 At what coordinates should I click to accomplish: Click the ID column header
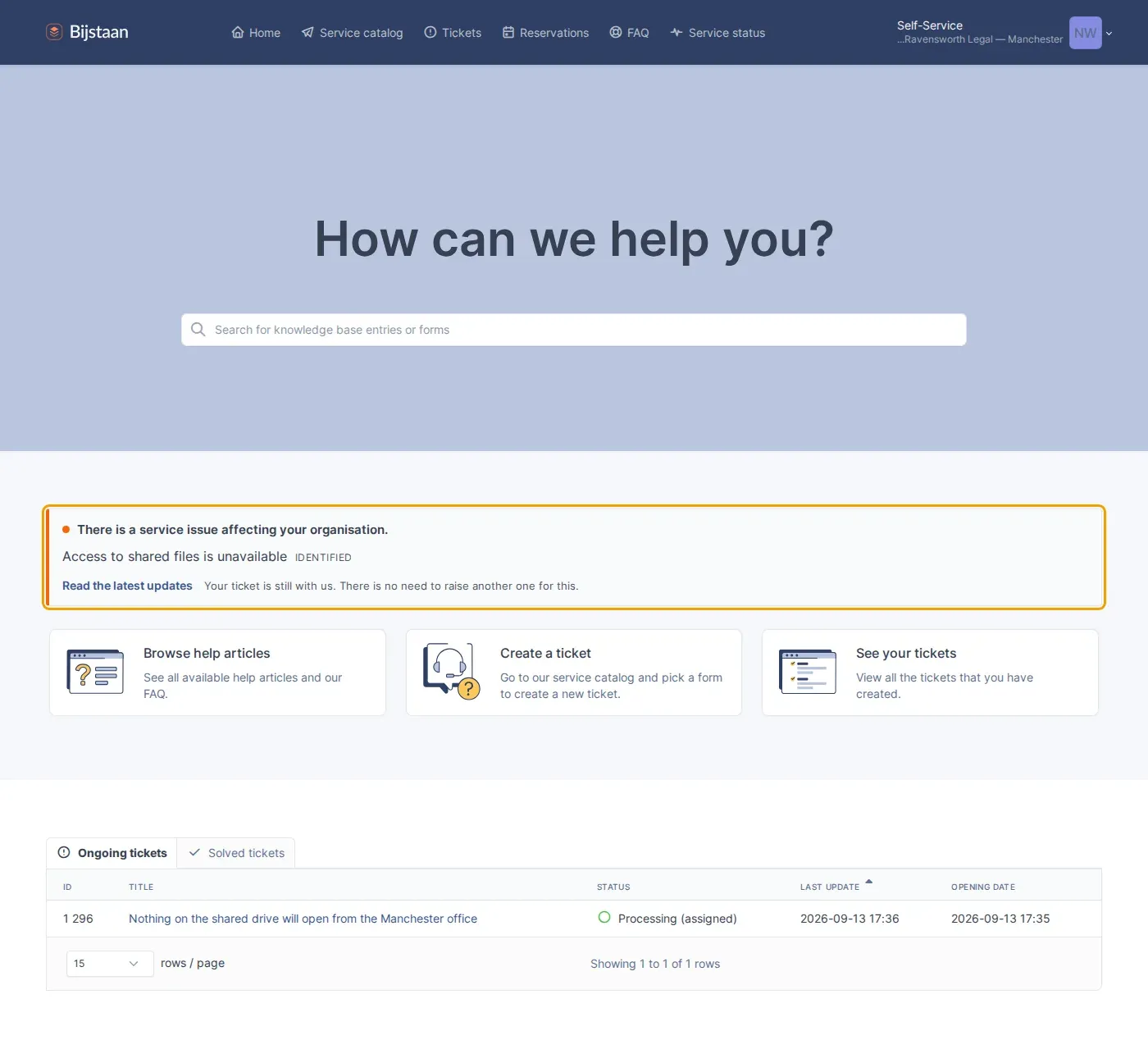67,887
